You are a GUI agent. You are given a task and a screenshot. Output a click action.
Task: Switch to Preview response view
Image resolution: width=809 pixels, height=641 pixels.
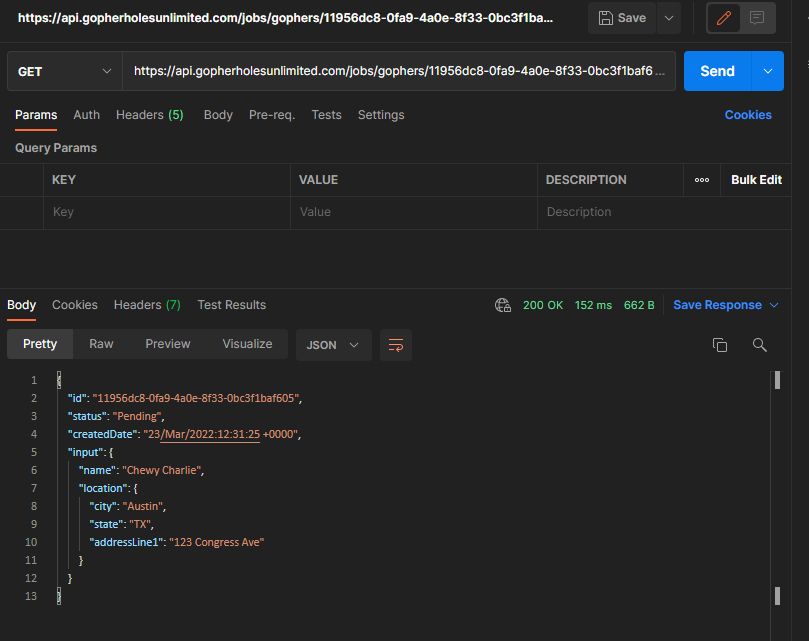(x=167, y=344)
